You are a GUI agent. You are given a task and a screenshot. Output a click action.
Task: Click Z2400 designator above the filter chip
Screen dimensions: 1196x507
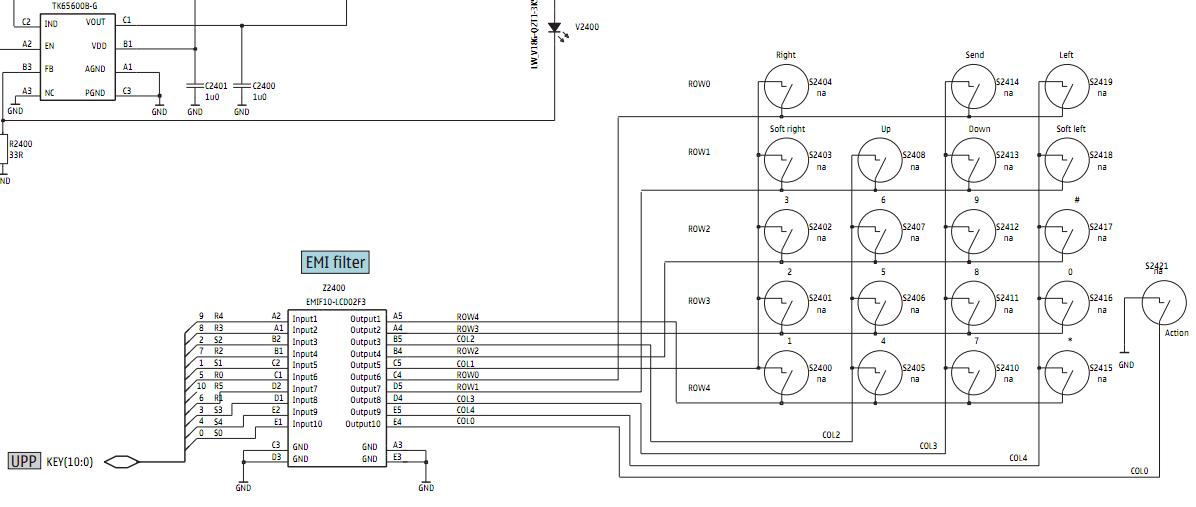pyautogui.click(x=333, y=288)
